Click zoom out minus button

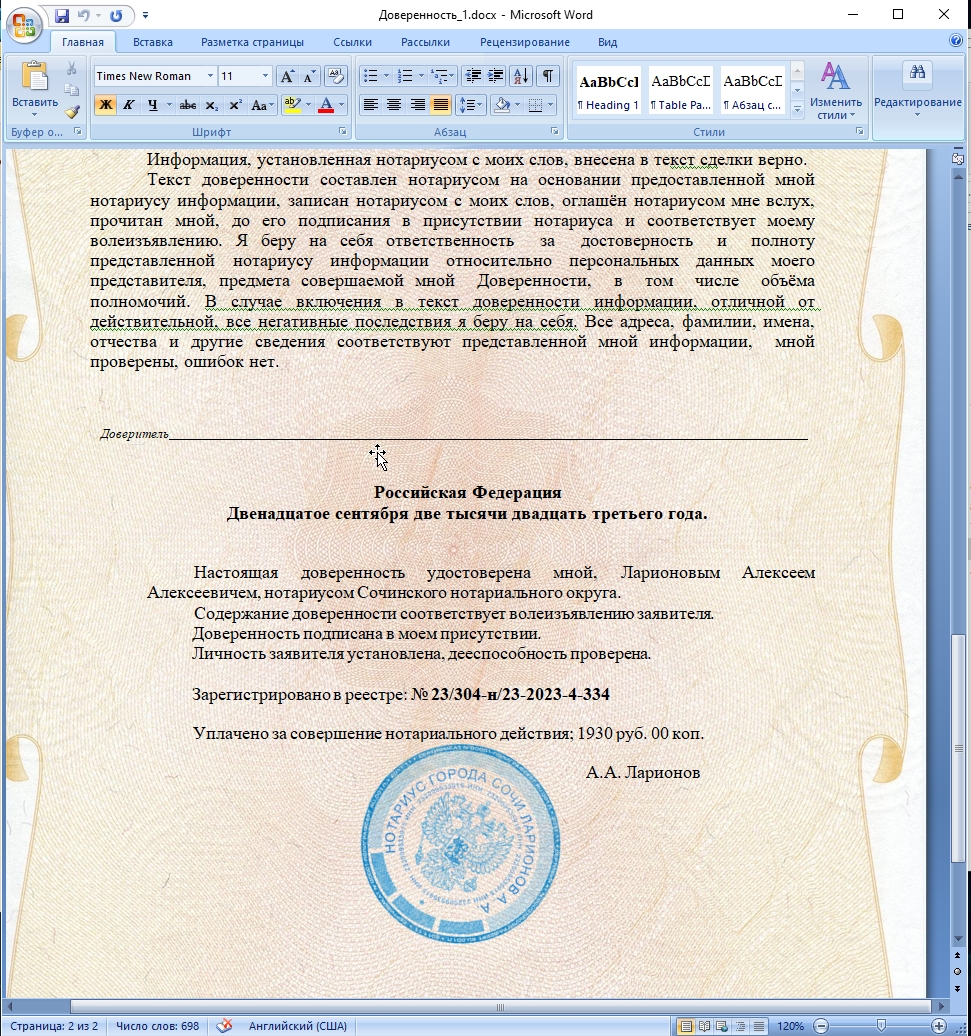pos(821,1026)
